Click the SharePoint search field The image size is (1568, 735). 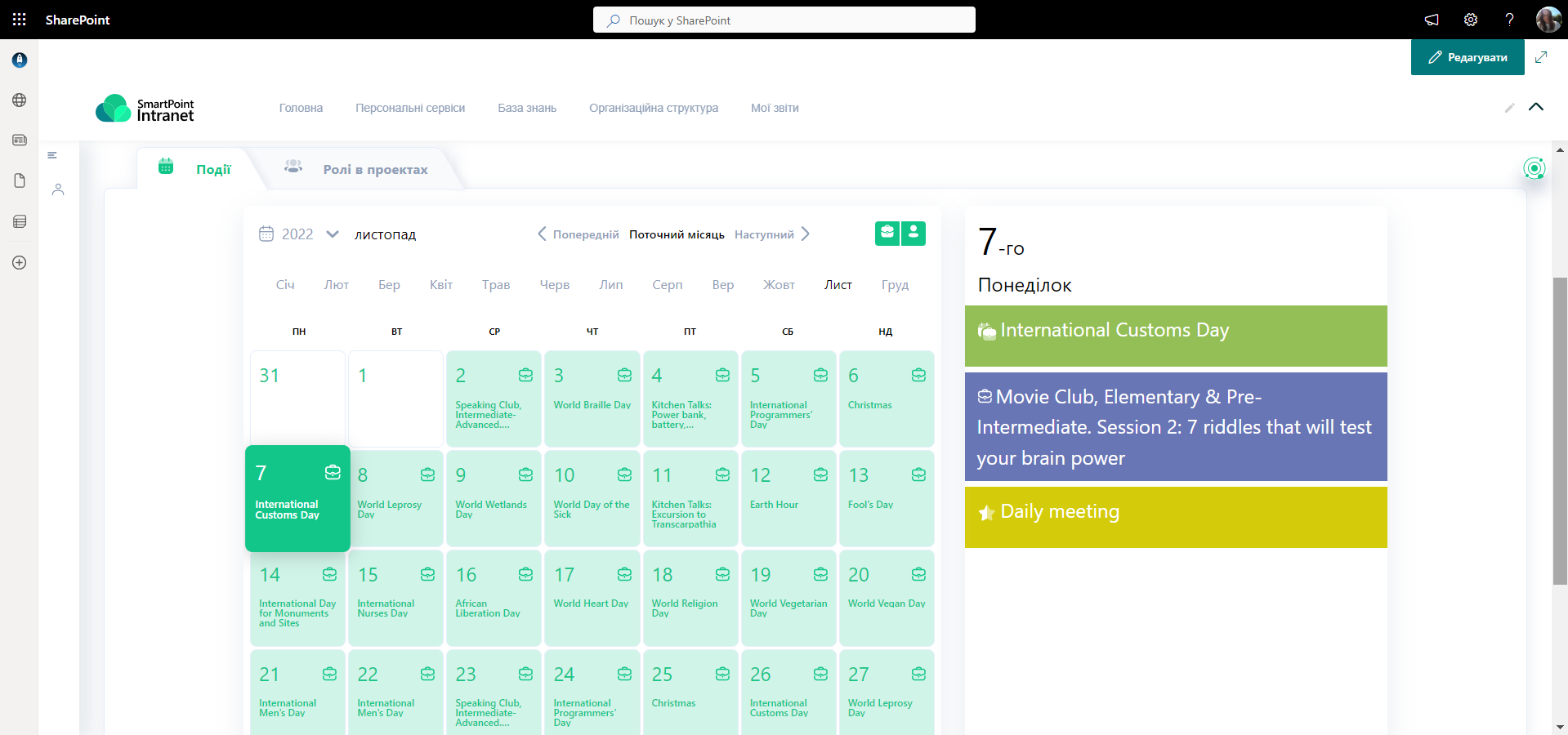(784, 20)
